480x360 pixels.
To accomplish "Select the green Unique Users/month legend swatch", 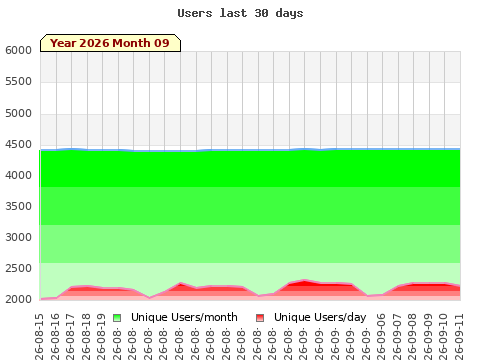I will (x=117, y=318).
